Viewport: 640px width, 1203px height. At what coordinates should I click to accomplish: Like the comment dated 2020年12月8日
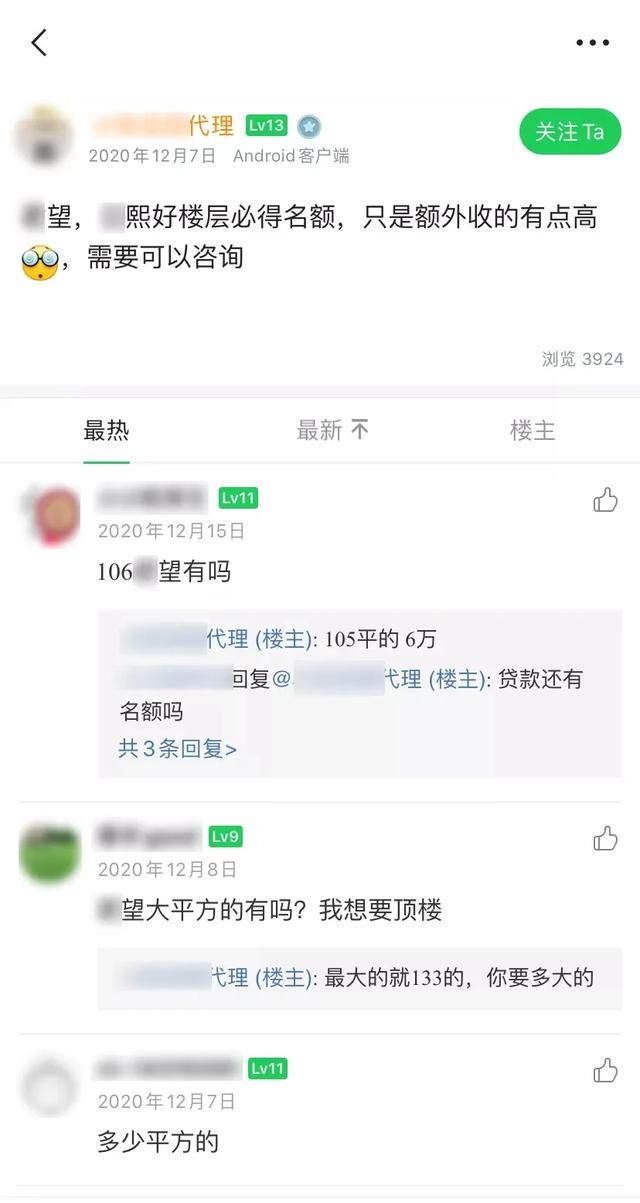605,838
